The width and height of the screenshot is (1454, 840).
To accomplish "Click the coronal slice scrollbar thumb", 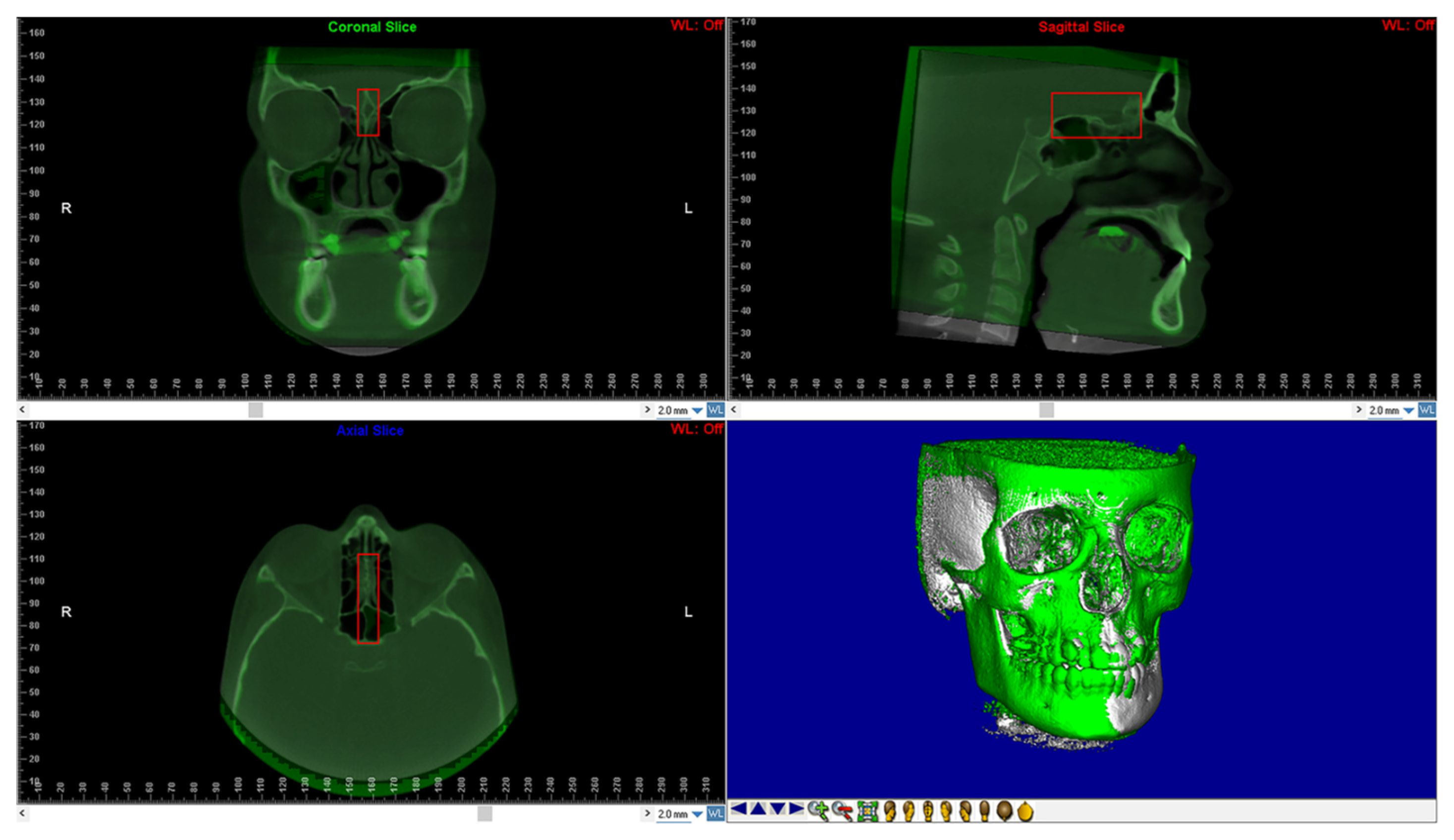I will click(256, 410).
